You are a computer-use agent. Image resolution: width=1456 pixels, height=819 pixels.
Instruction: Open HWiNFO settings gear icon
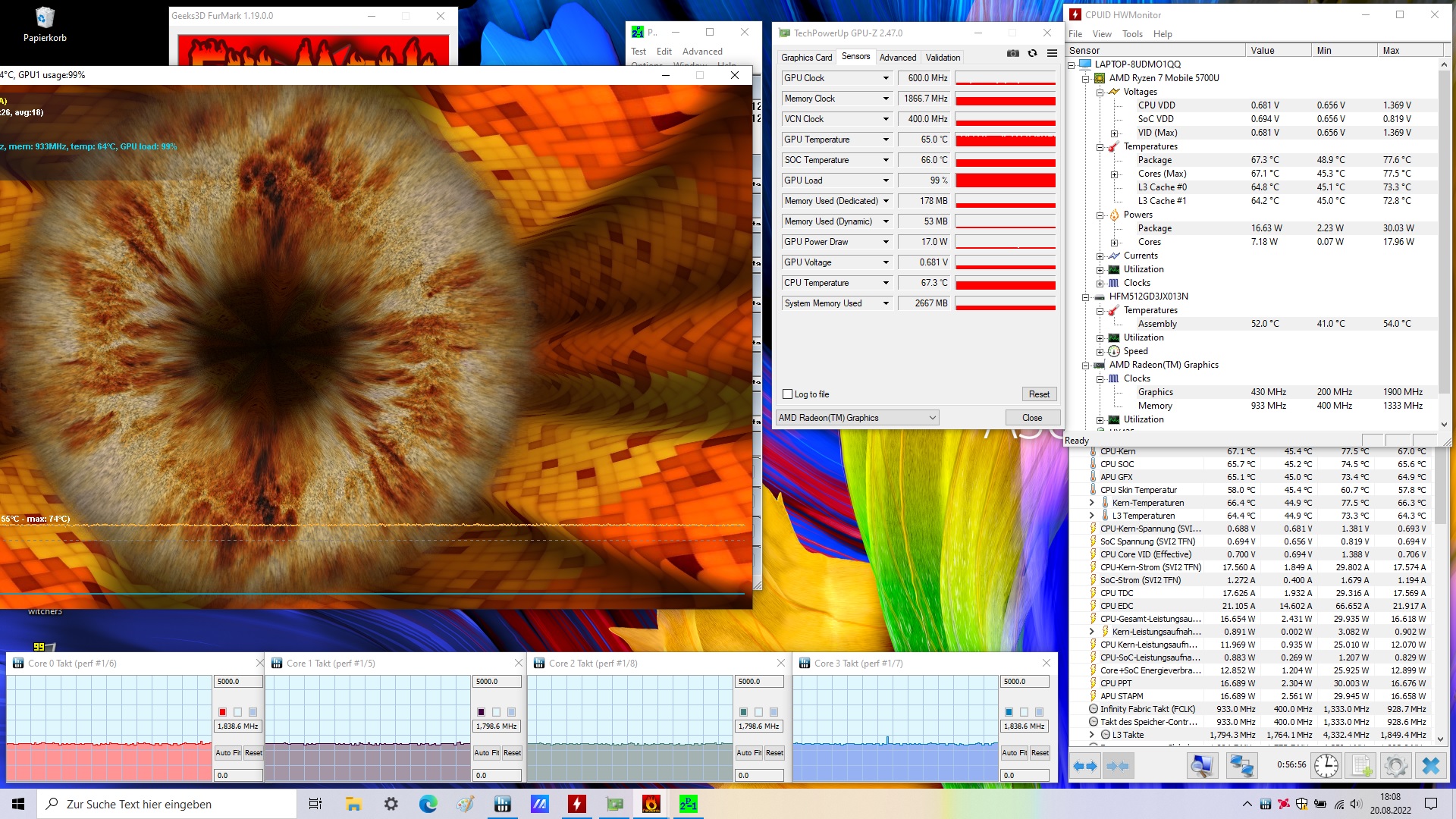tap(1395, 766)
